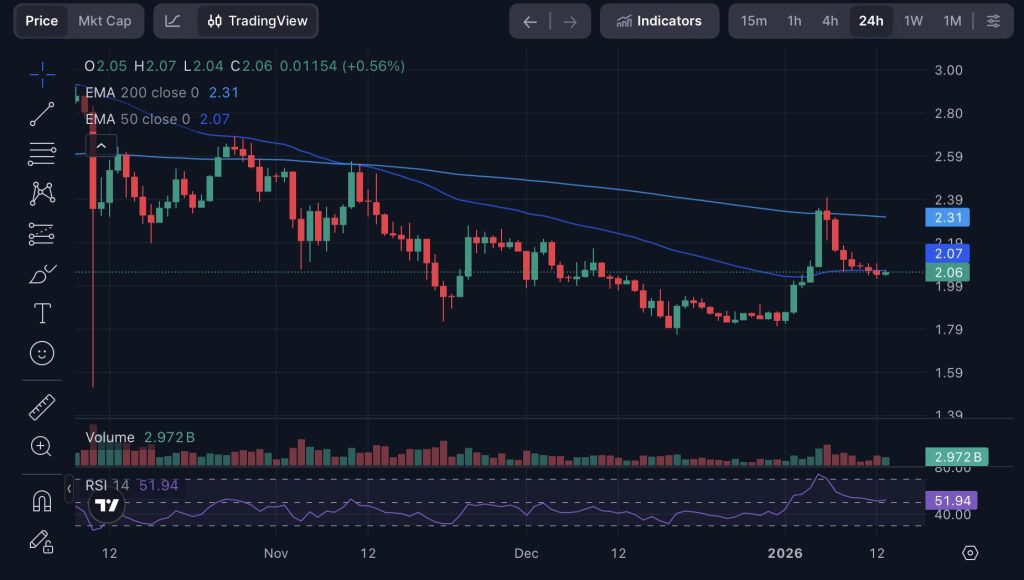Select the crosshair cursor tool
Image resolution: width=1024 pixels, height=580 pixels.
pos(41,74)
